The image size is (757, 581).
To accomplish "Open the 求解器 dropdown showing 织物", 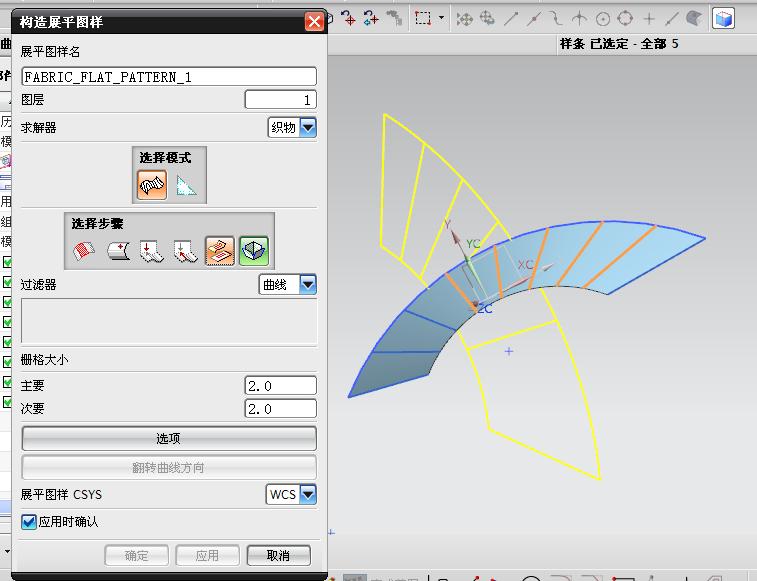I will coord(292,128).
